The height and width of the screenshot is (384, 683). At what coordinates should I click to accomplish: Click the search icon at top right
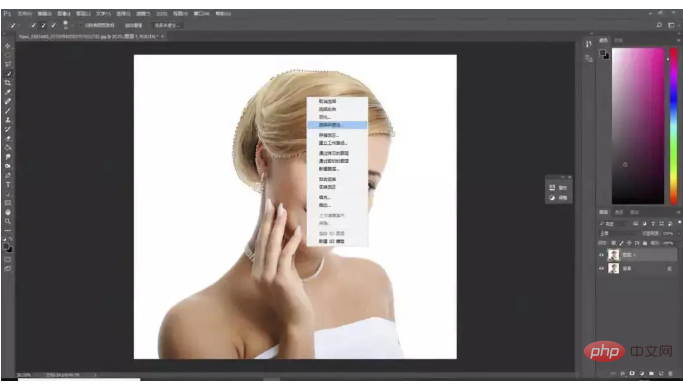point(659,25)
